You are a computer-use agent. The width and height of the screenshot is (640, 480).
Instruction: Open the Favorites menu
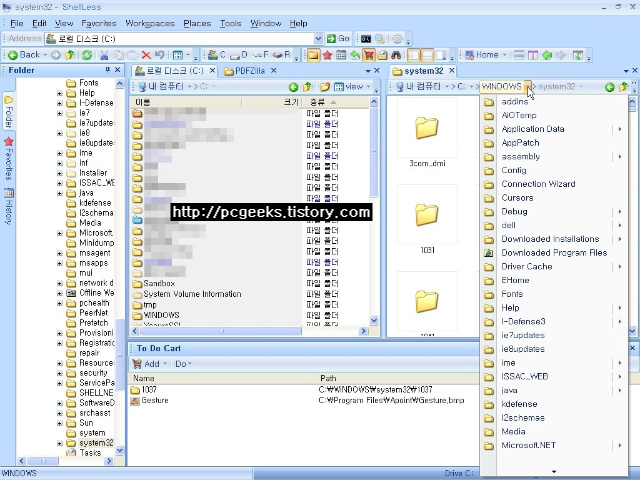(99, 23)
